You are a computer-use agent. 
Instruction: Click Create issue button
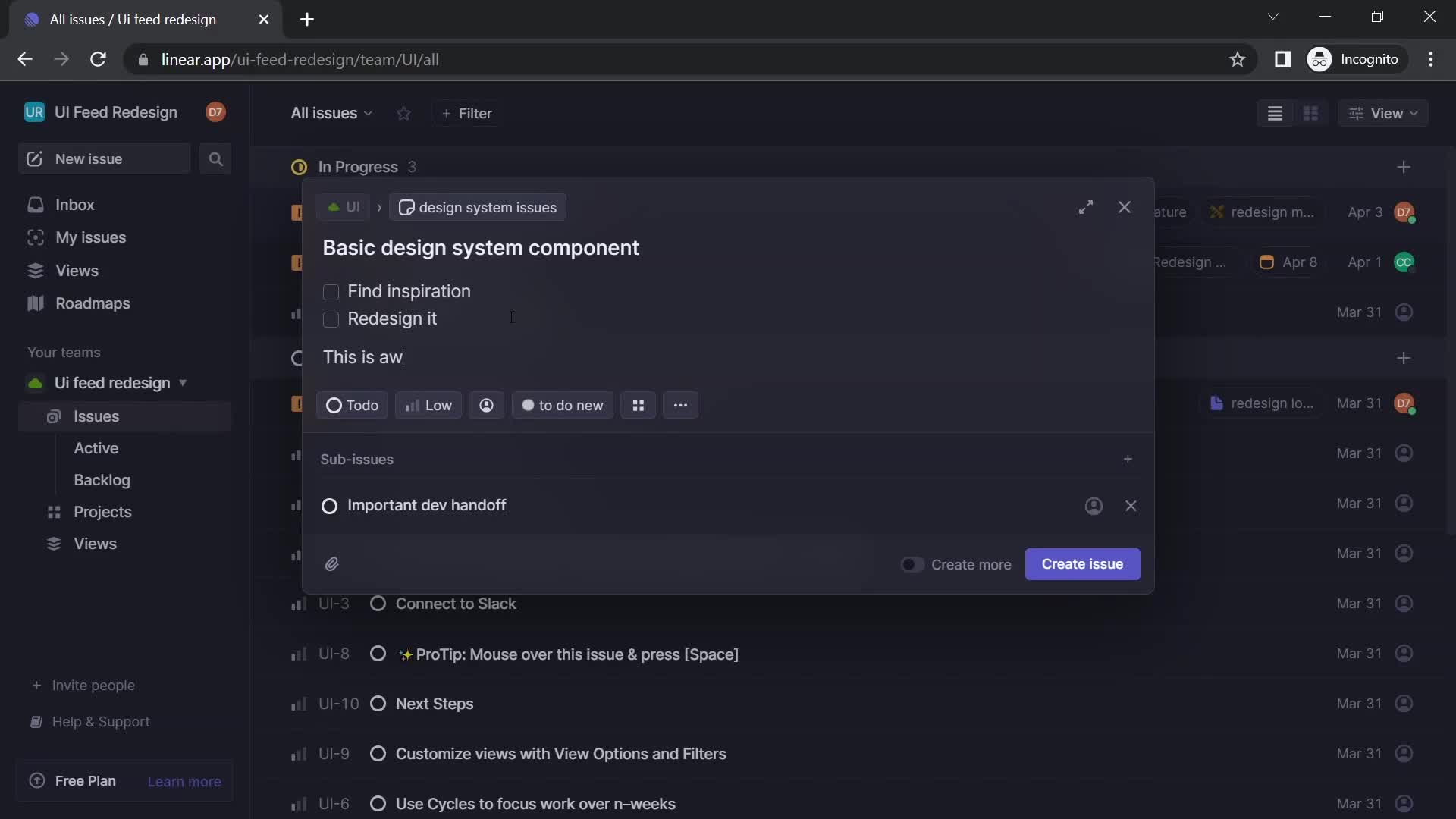(x=1082, y=563)
